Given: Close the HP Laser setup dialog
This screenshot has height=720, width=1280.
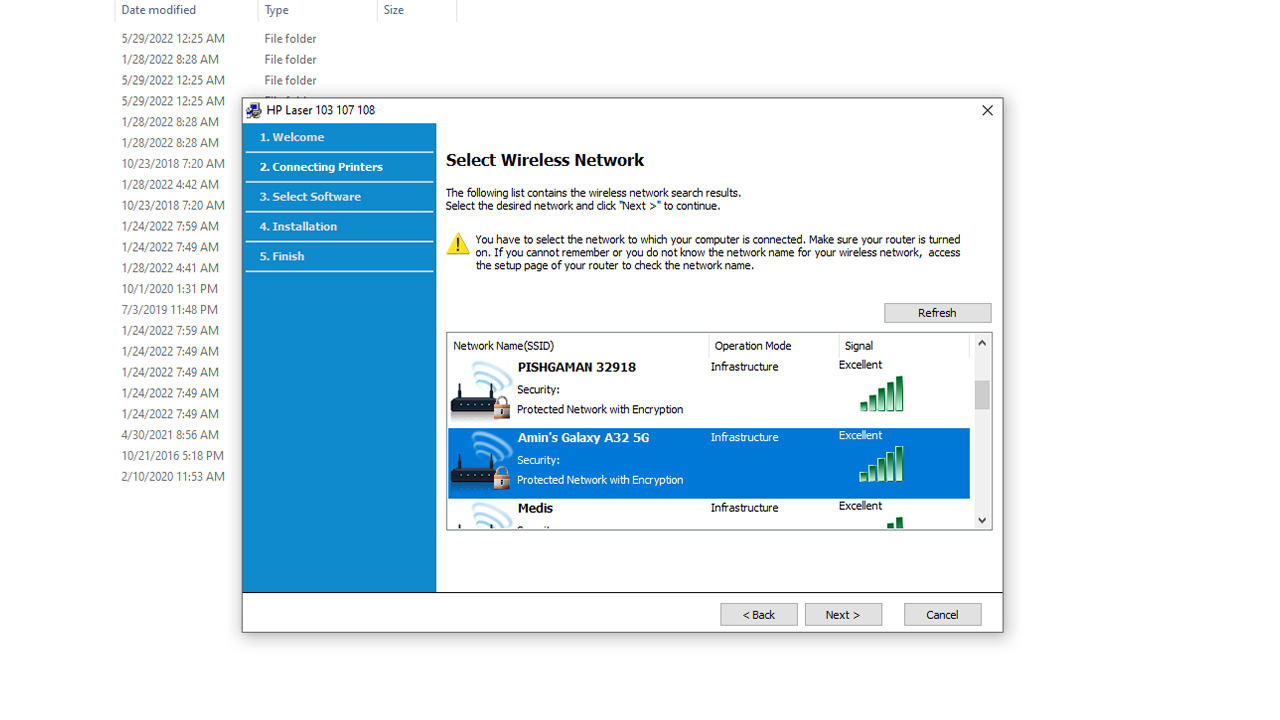Looking at the screenshot, I should pos(987,110).
